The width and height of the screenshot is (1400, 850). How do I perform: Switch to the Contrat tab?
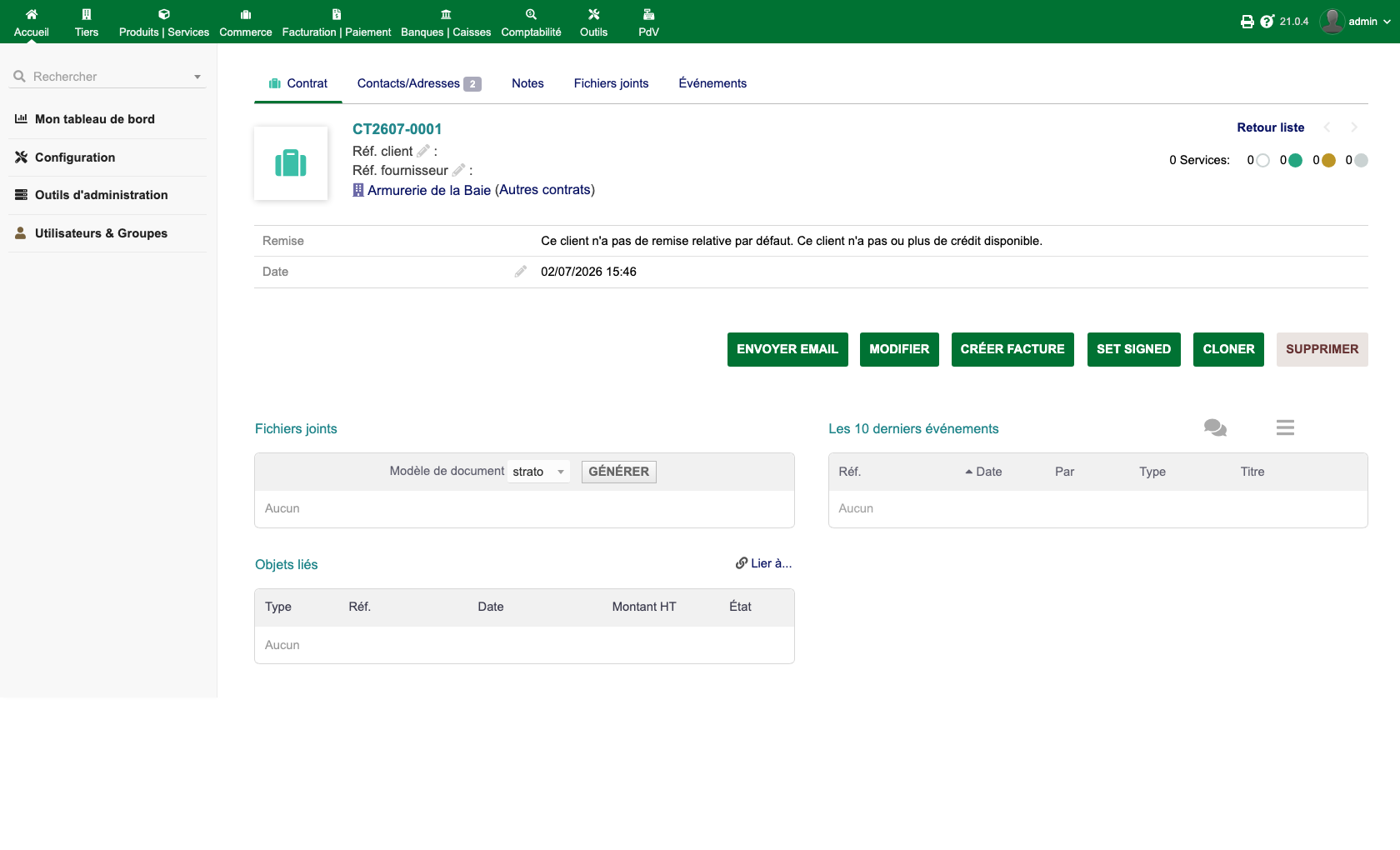coord(298,83)
